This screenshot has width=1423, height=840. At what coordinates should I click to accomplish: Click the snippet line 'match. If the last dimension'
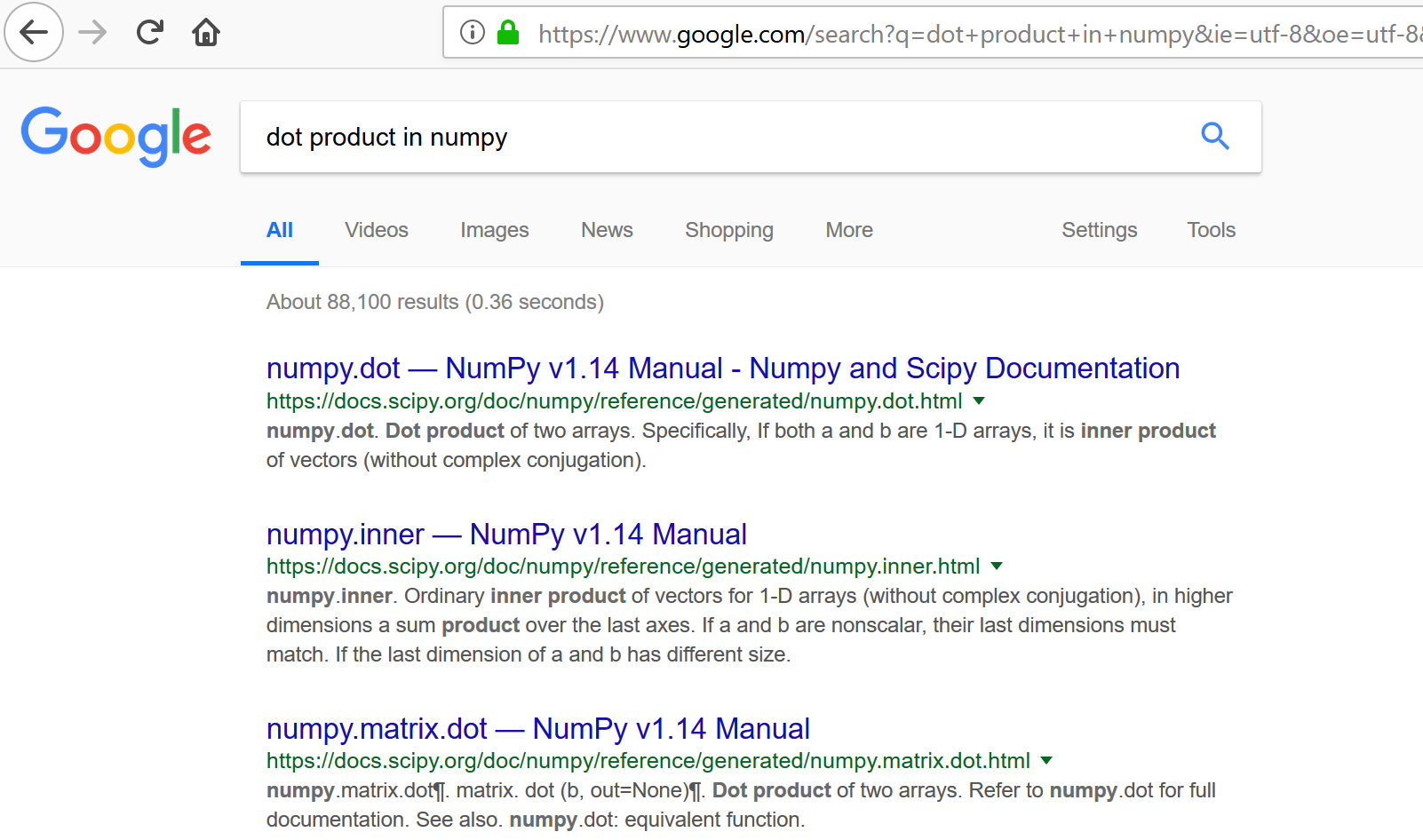pyautogui.click(x=529, y=654)
